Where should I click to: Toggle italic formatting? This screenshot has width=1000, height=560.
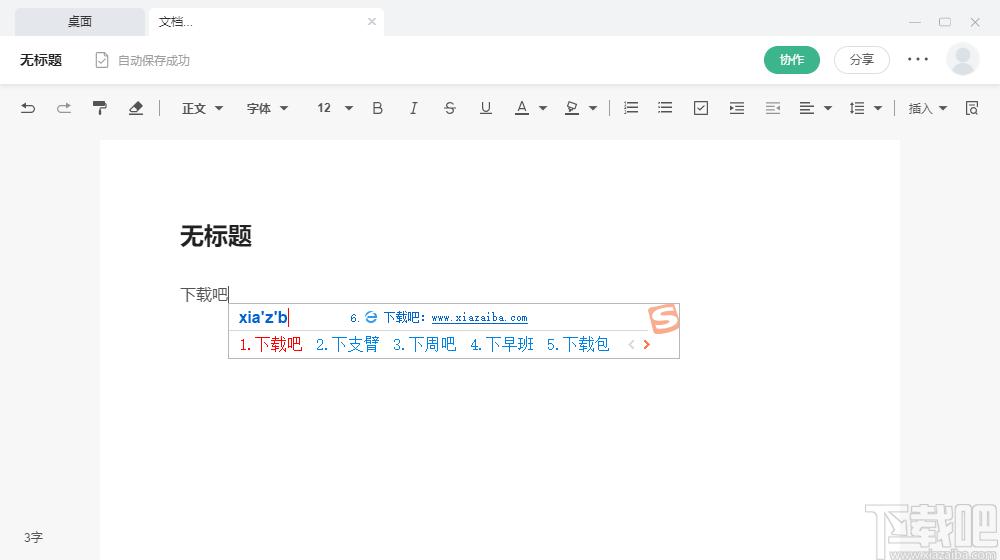click(x=413, y=108)
